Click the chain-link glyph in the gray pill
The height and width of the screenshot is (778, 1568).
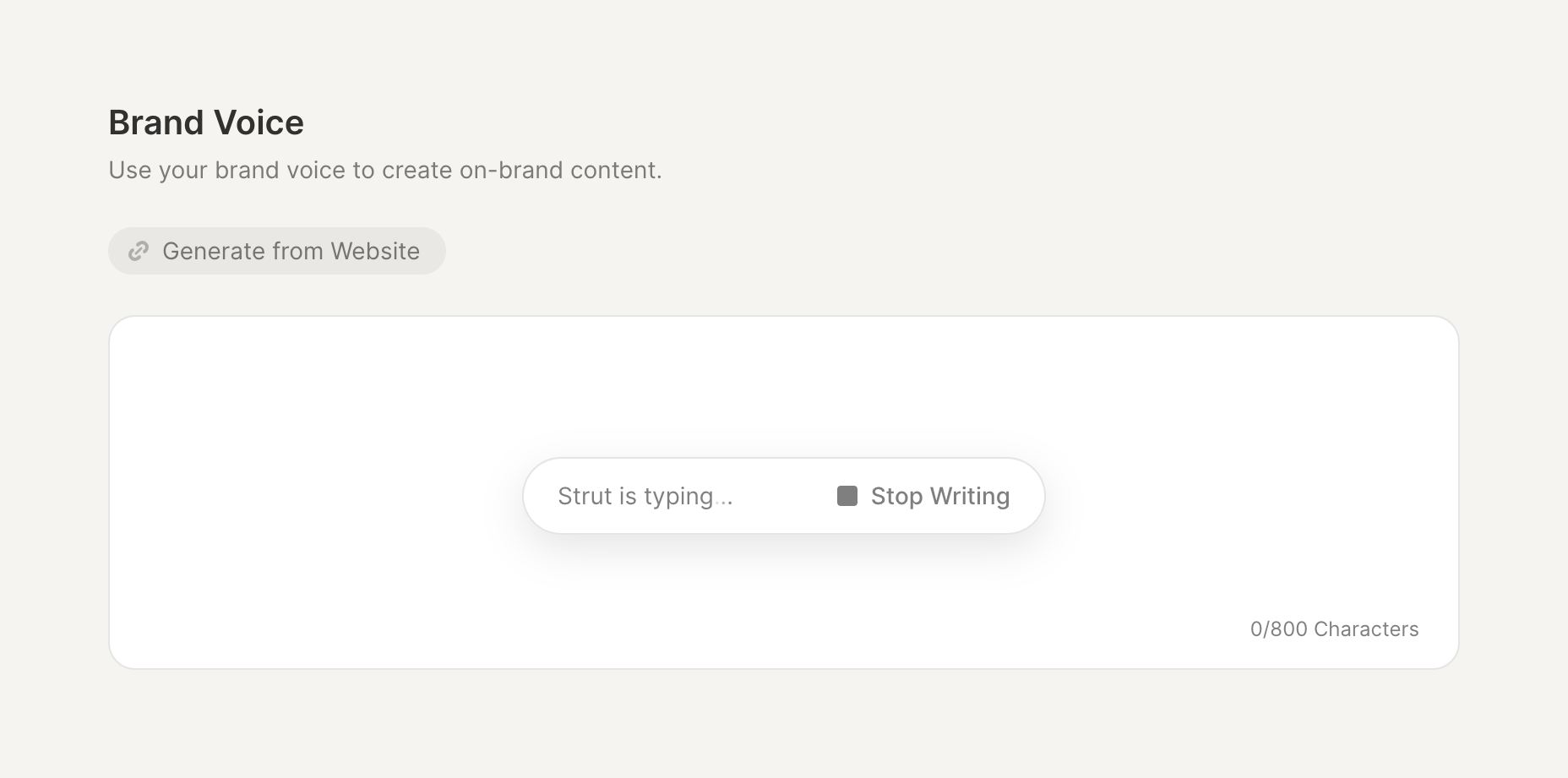[139, 251]
